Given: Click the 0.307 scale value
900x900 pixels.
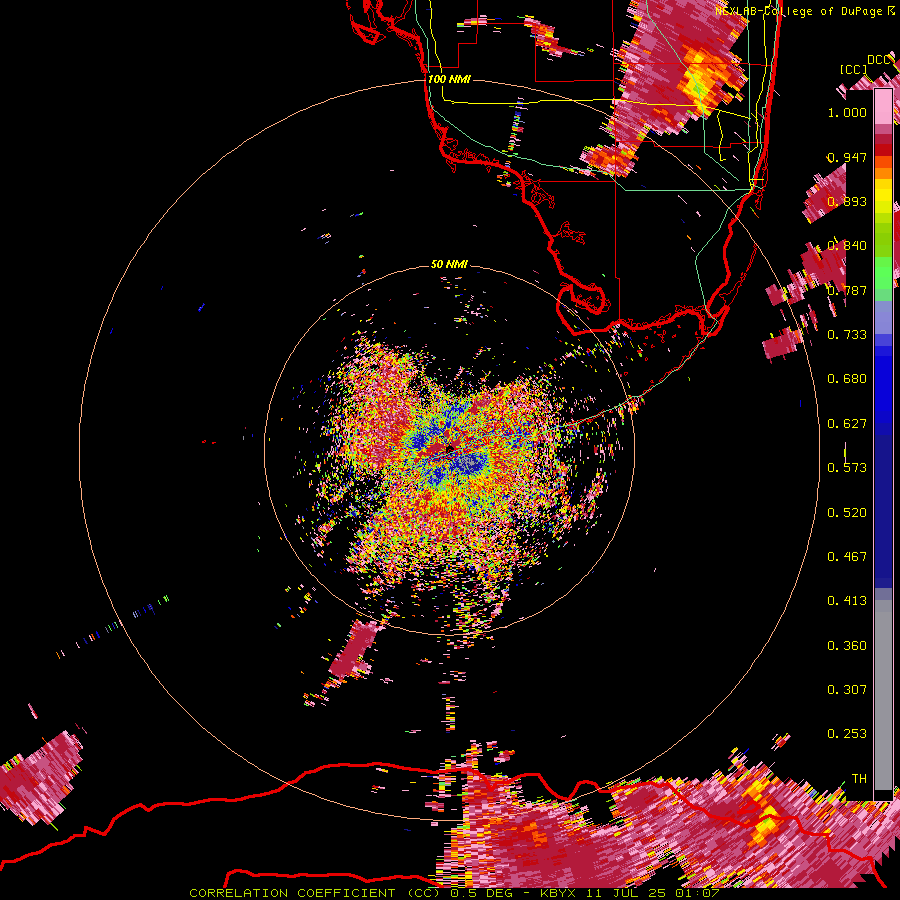Looking at the screenshot, I should coord(847,690).
